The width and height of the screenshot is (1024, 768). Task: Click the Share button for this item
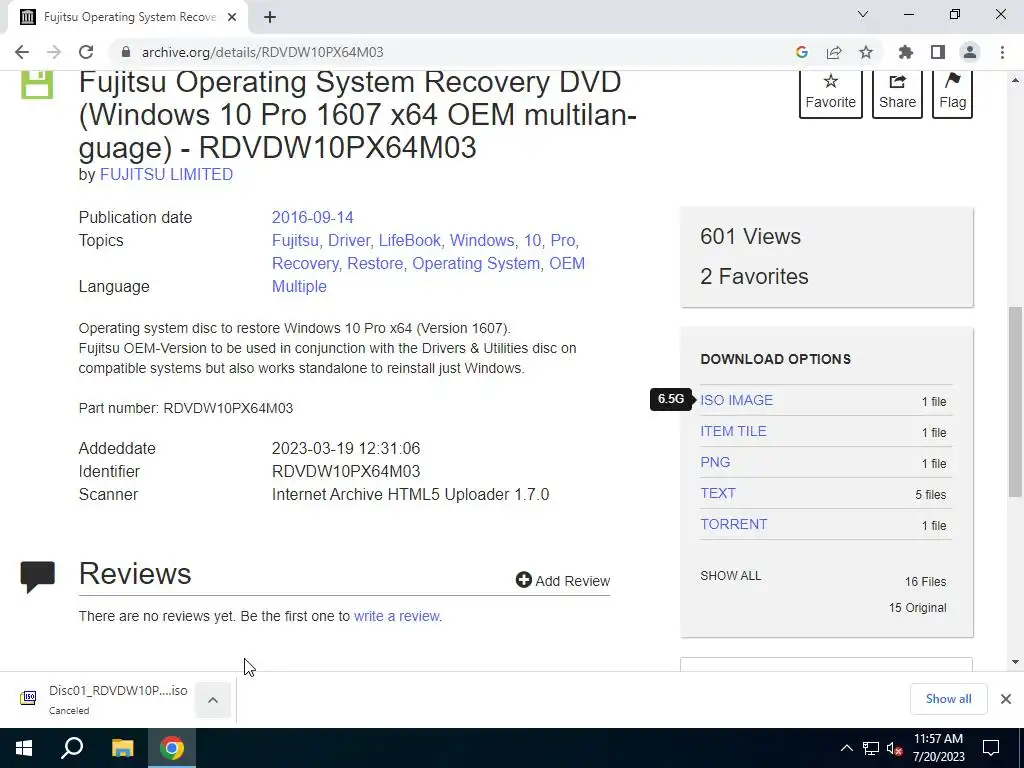[897, 93]
